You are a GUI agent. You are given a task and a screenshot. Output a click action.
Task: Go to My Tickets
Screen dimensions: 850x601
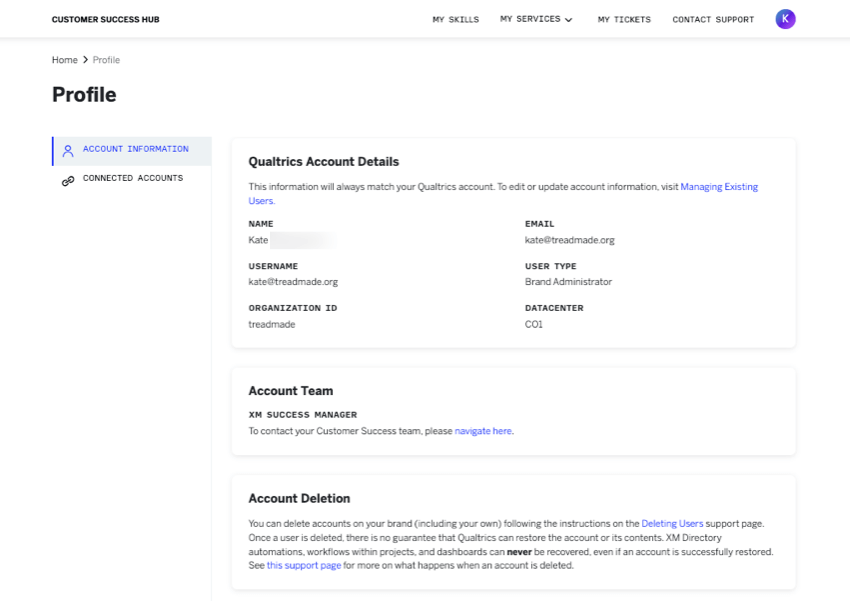click(624, 20)
